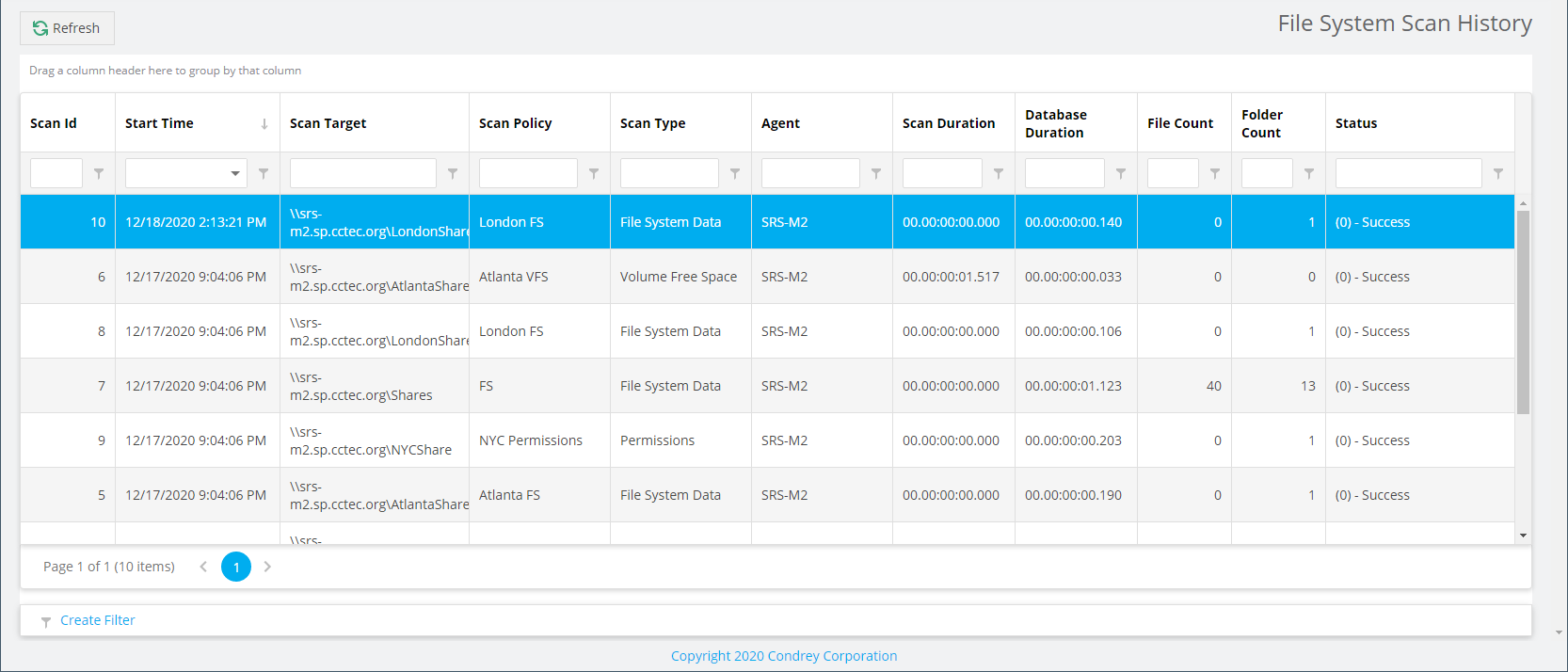Open the Scan Policy filter funnel icon
The height and width of the screenshot is (672, 1568).
[x=594, y=173]
